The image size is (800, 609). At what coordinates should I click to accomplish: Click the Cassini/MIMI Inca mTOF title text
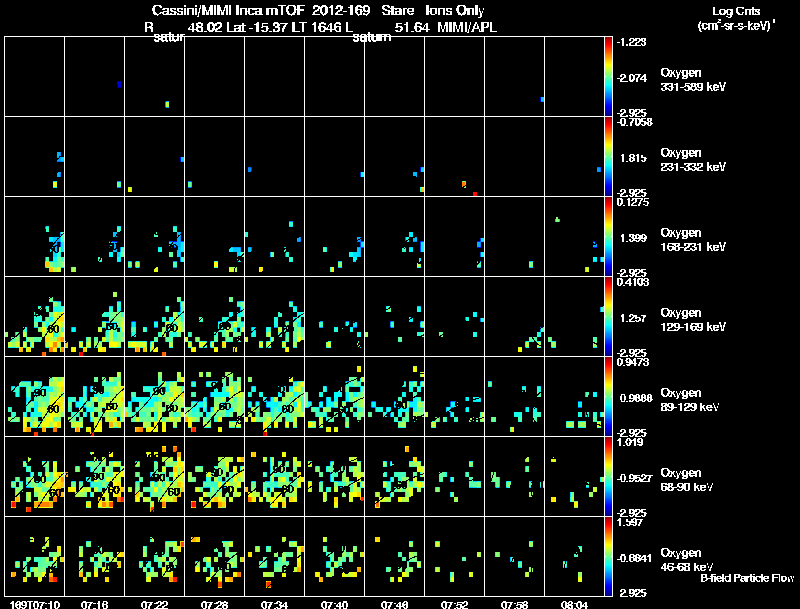228,11
